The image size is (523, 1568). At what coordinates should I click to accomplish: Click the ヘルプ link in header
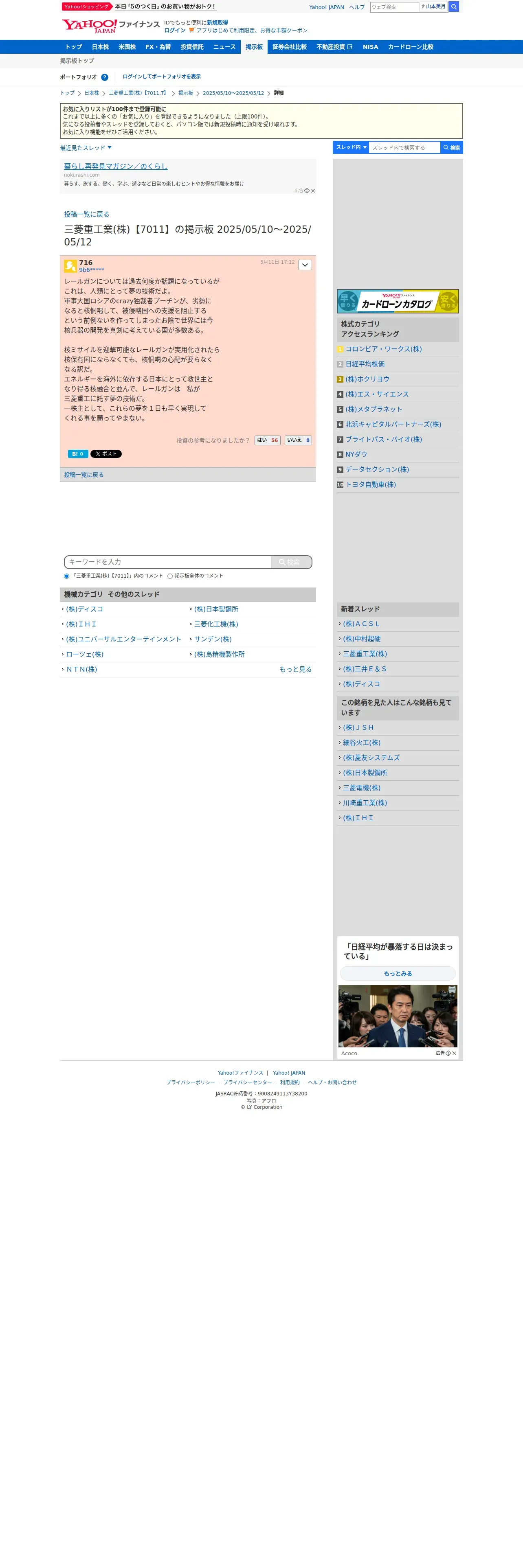coord(357,7)
